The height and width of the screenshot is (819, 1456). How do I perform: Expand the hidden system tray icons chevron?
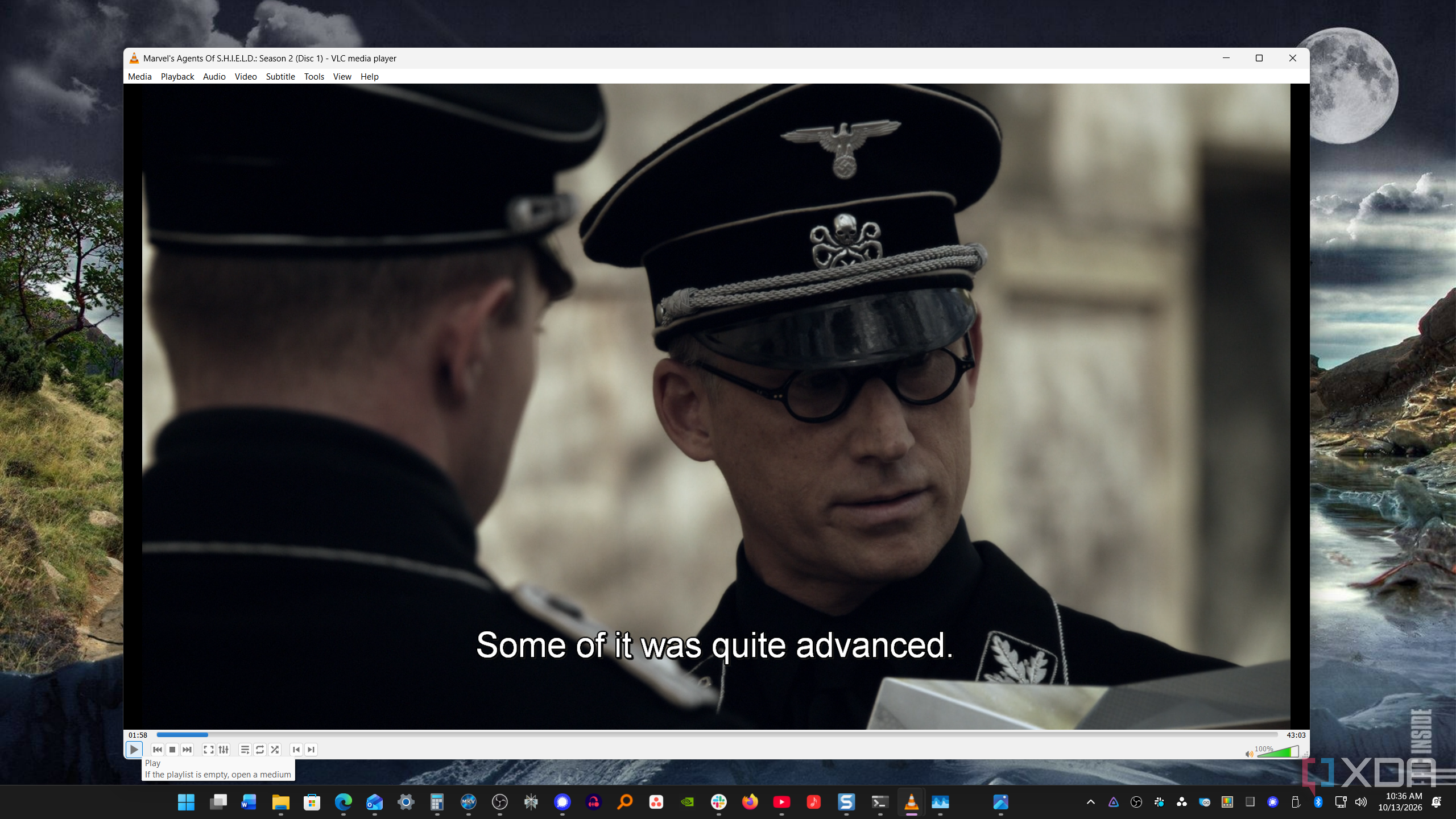[1090, 802]
